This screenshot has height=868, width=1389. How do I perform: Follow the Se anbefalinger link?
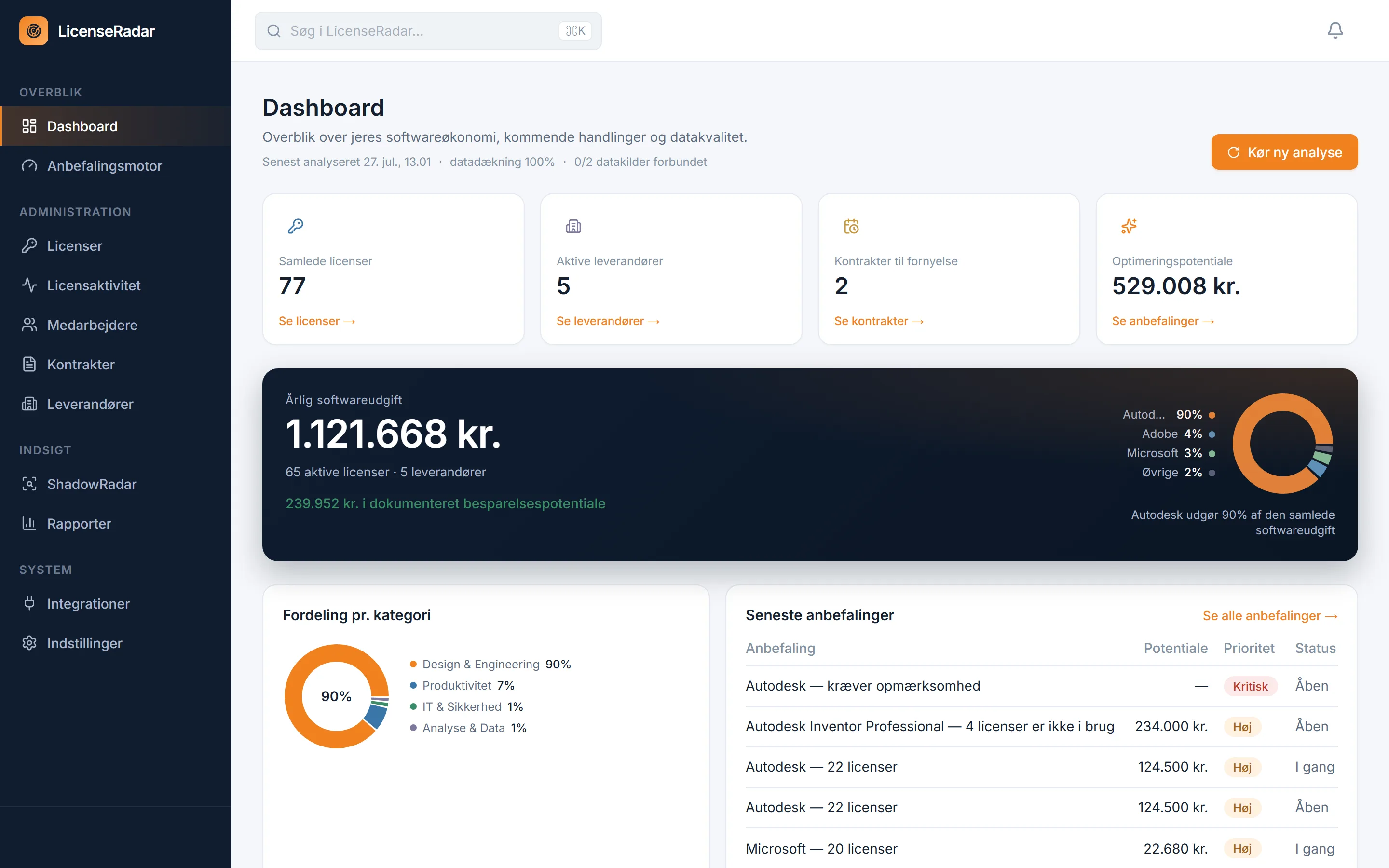tap(1163, 321)
